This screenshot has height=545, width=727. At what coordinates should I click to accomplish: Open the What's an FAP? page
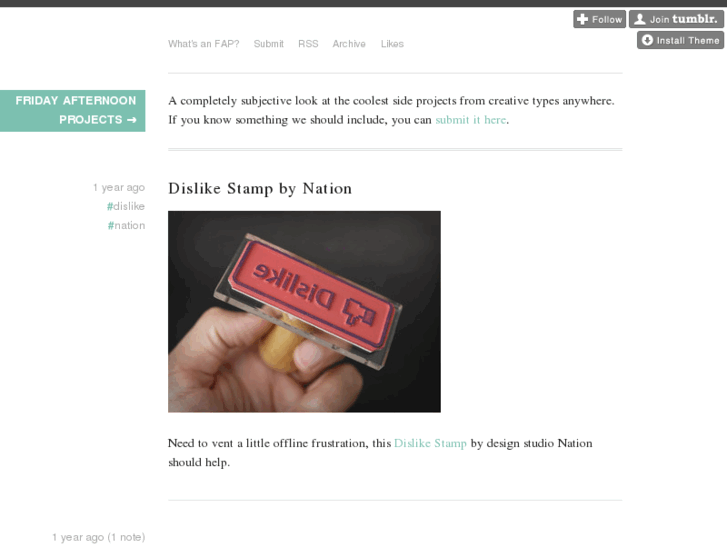click(x=204, y=44)
